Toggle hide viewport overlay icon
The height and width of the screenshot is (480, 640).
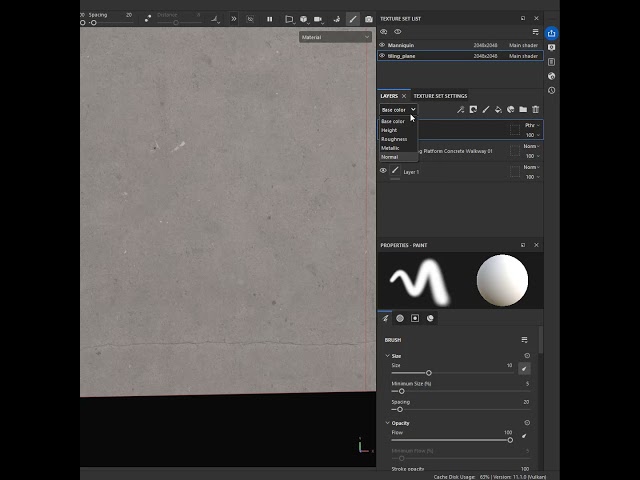coord(250,19)
